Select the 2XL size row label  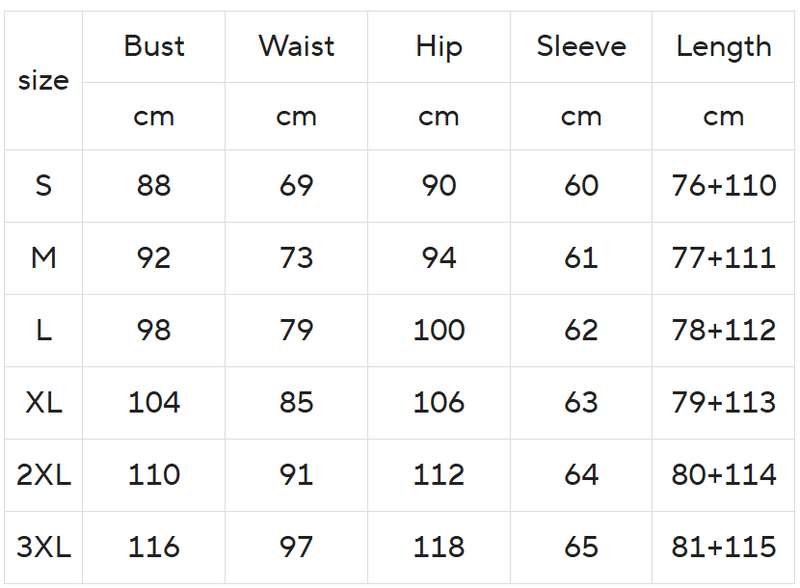(x=43, y=474)
